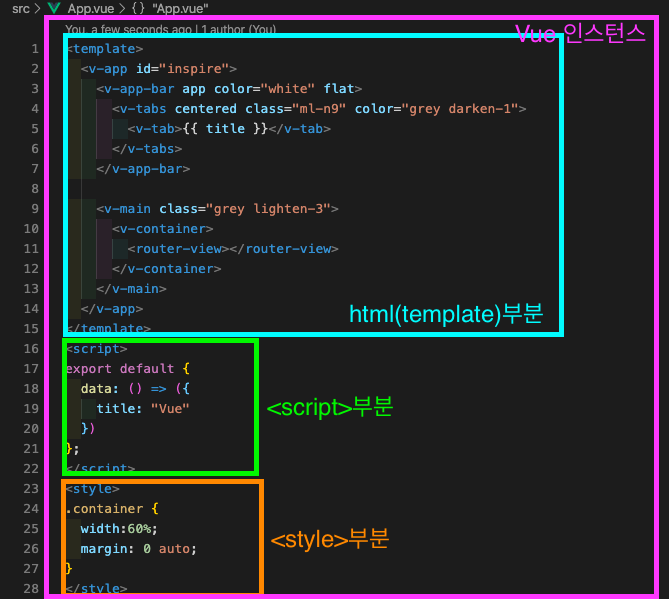Click the v-tabs centered line

coord(319,109)
